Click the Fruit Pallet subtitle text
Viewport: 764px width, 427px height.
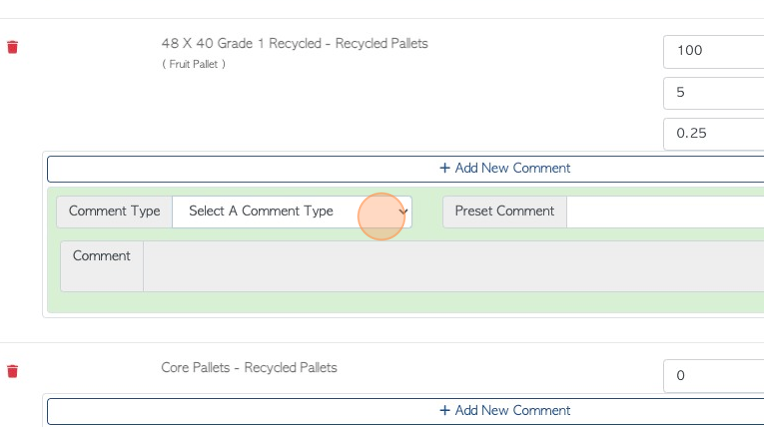193,64
